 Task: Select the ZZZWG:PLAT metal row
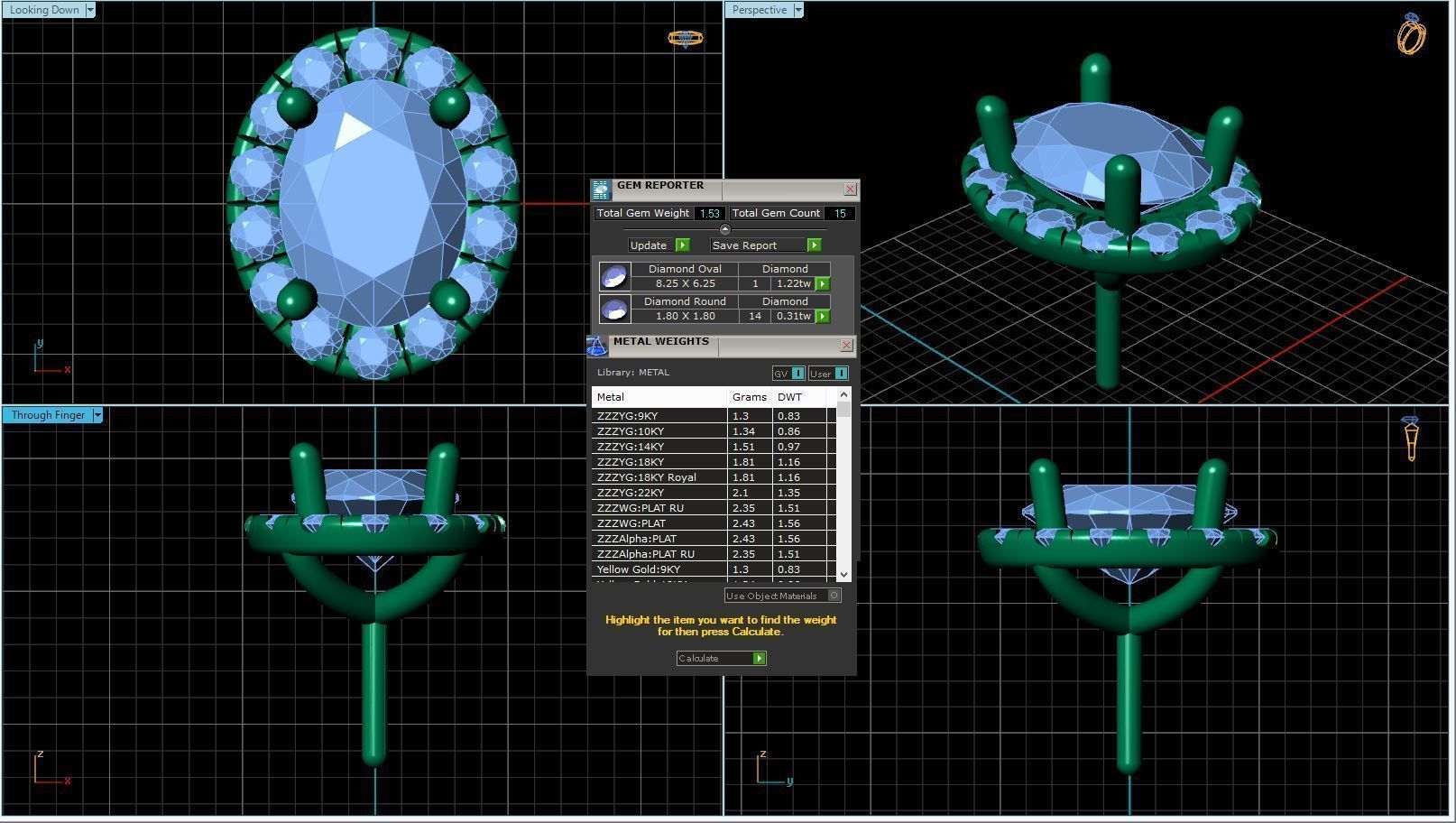714,523
